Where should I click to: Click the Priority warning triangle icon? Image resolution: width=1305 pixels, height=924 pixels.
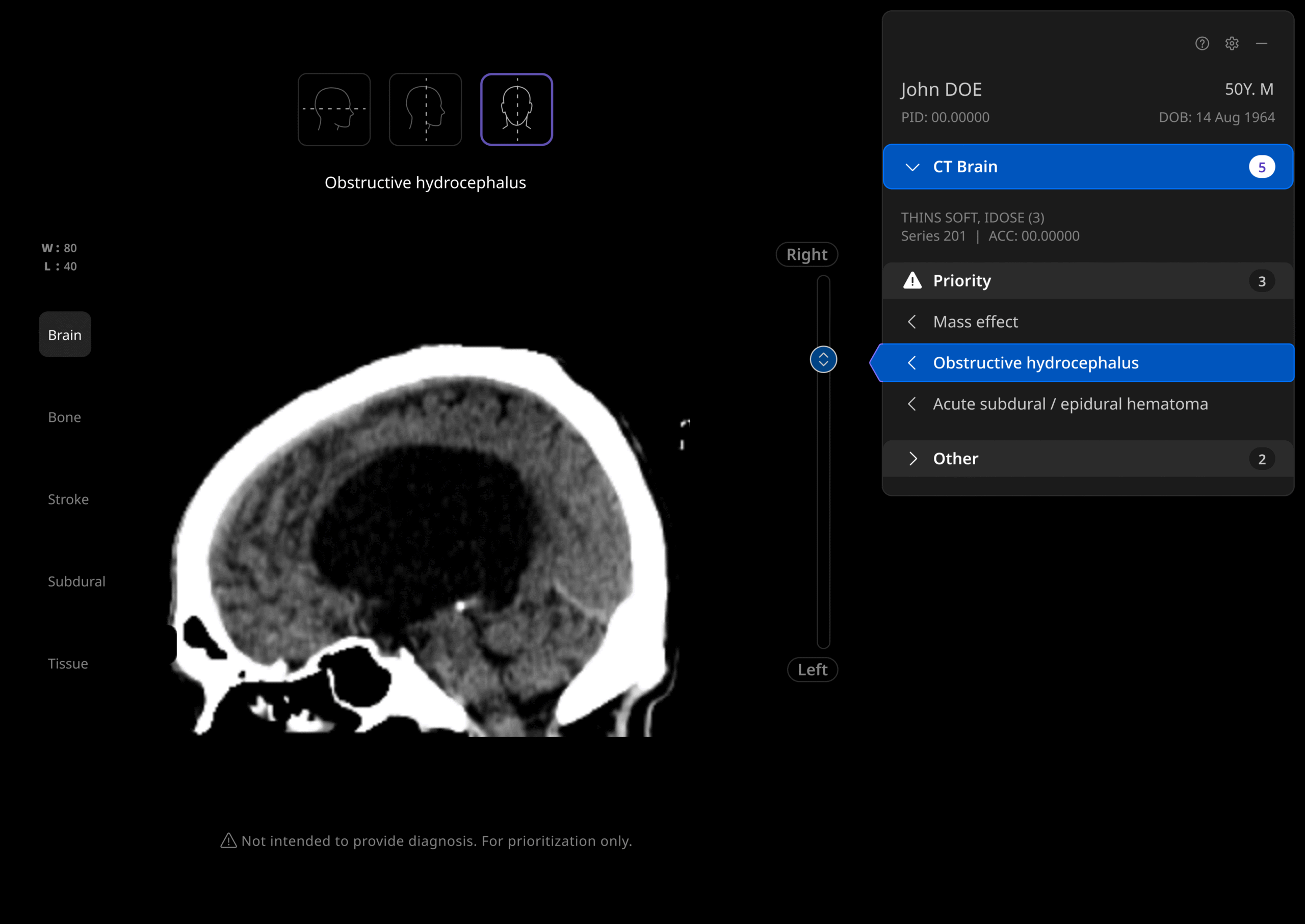[912, 280]
